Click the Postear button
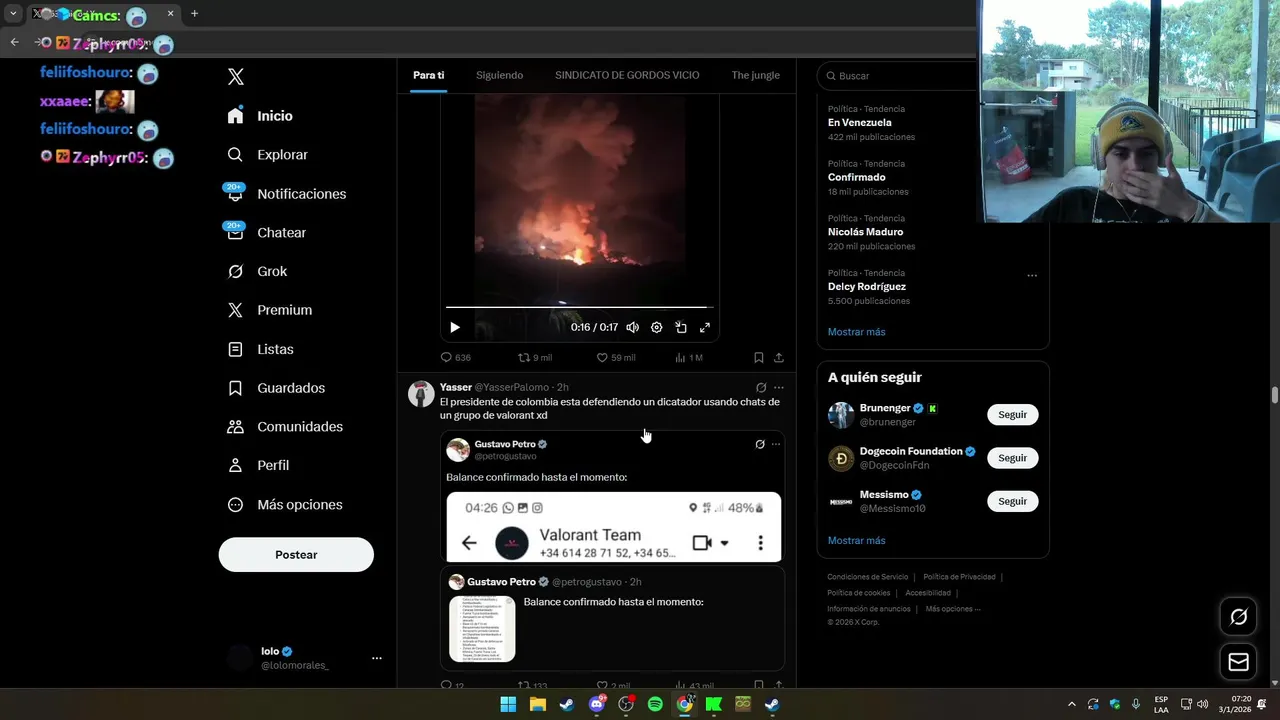1280x720 pixels. pos(296,555)
